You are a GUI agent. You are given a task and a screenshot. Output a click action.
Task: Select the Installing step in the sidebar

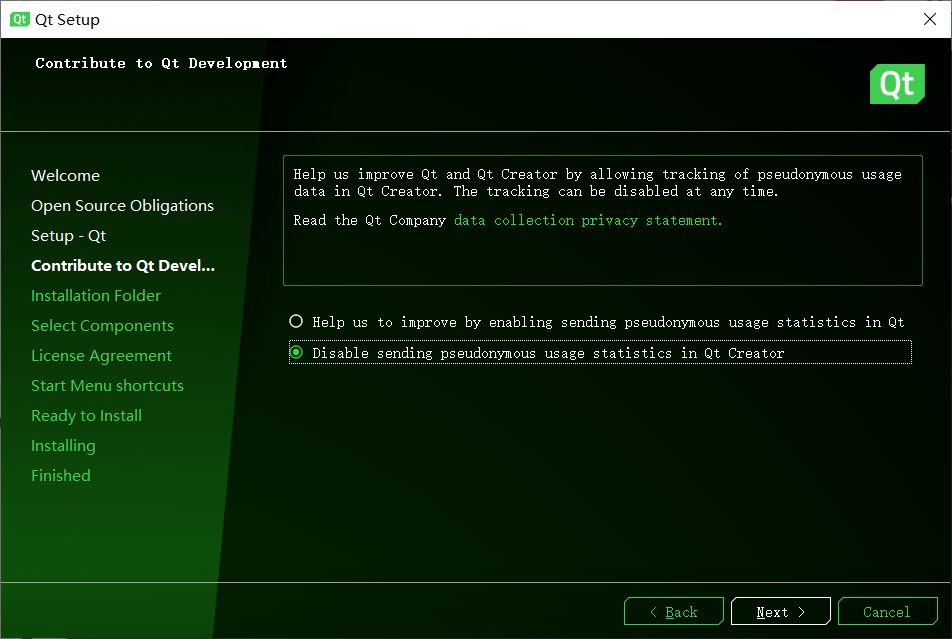pos(63,446)
